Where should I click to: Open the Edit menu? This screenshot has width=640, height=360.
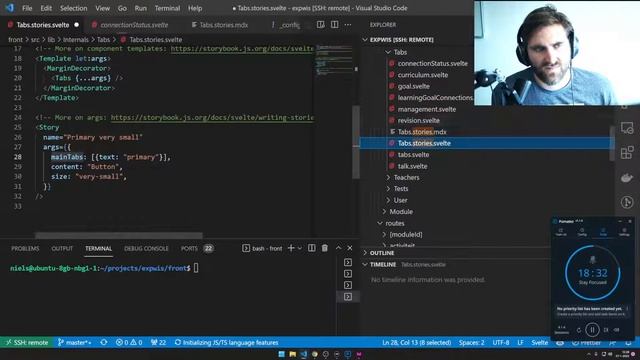[x=46, y=8]
